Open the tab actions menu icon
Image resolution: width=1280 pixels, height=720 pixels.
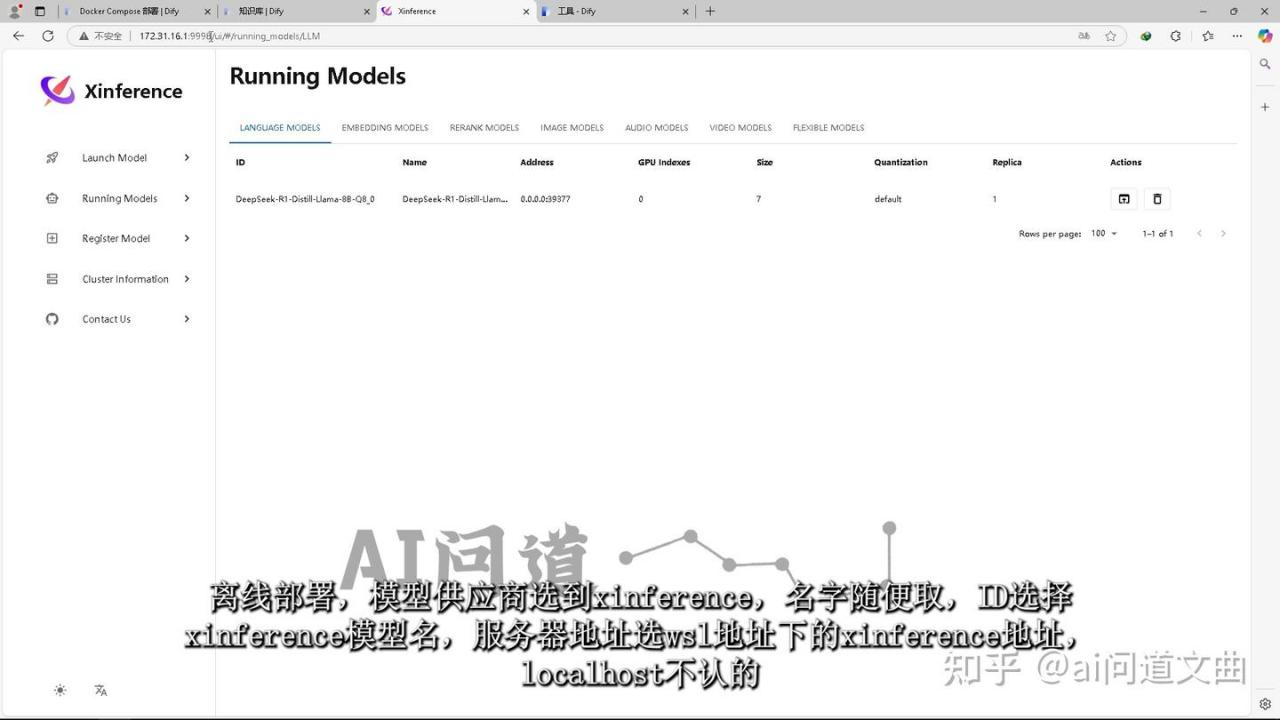pos(40,11)
